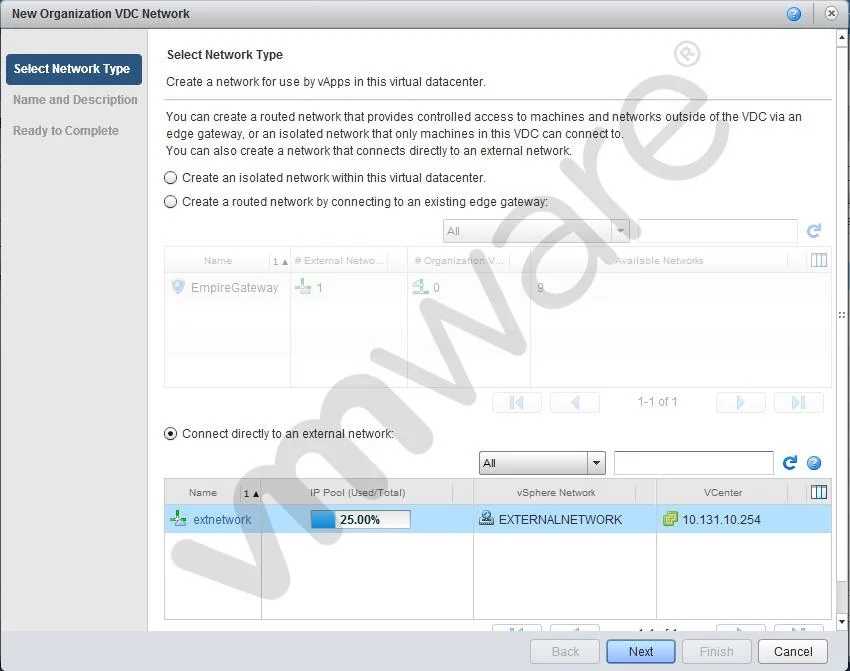Screen dimensions: 850x671
Task: Click the scroll down arrow of dialog scrollbar
Action: tap(842, 622)
